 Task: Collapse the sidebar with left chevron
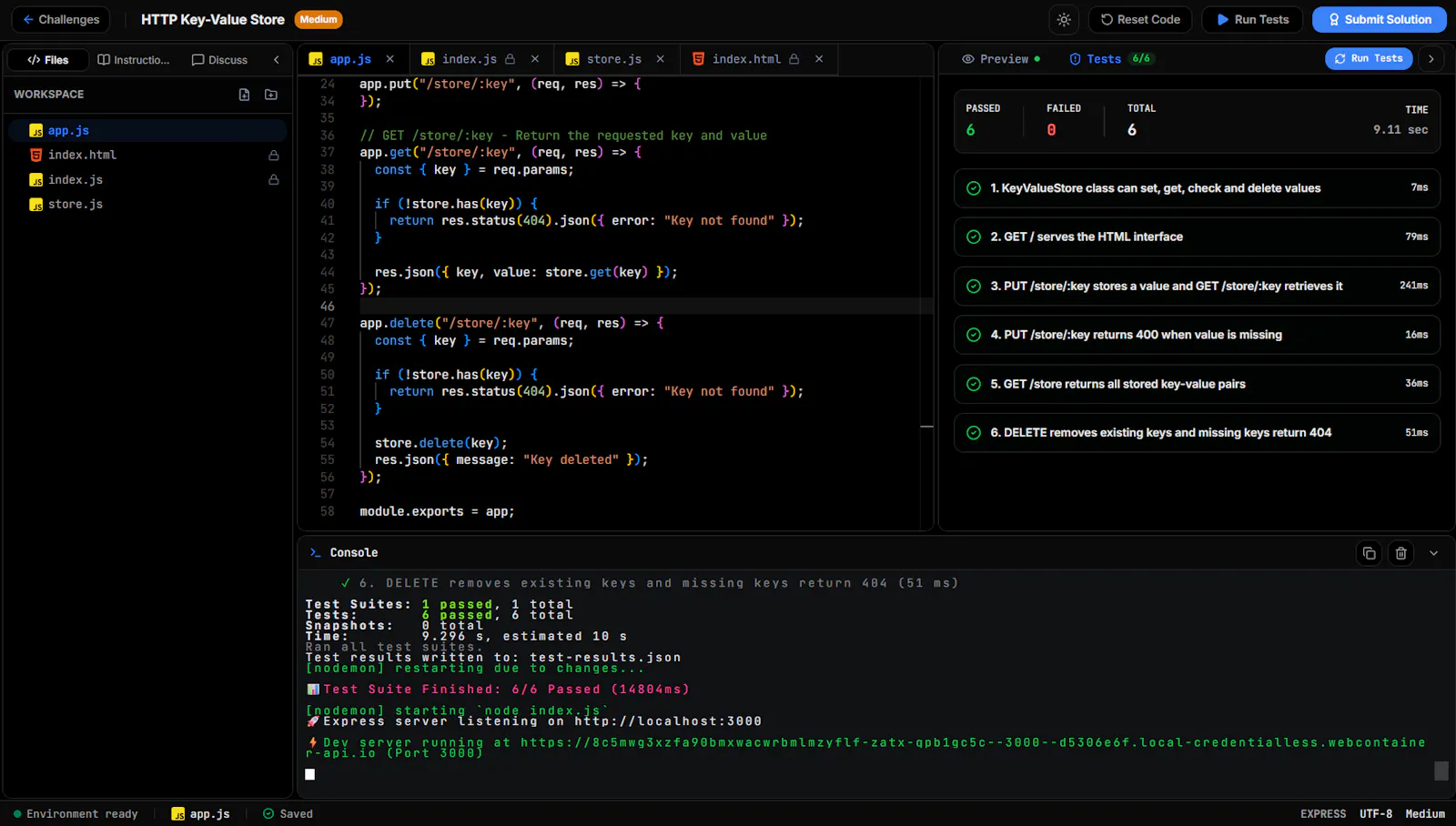(277, 60)
